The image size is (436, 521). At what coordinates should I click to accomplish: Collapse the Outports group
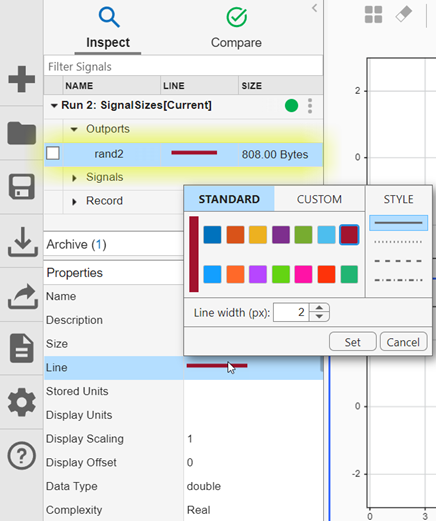74,129
